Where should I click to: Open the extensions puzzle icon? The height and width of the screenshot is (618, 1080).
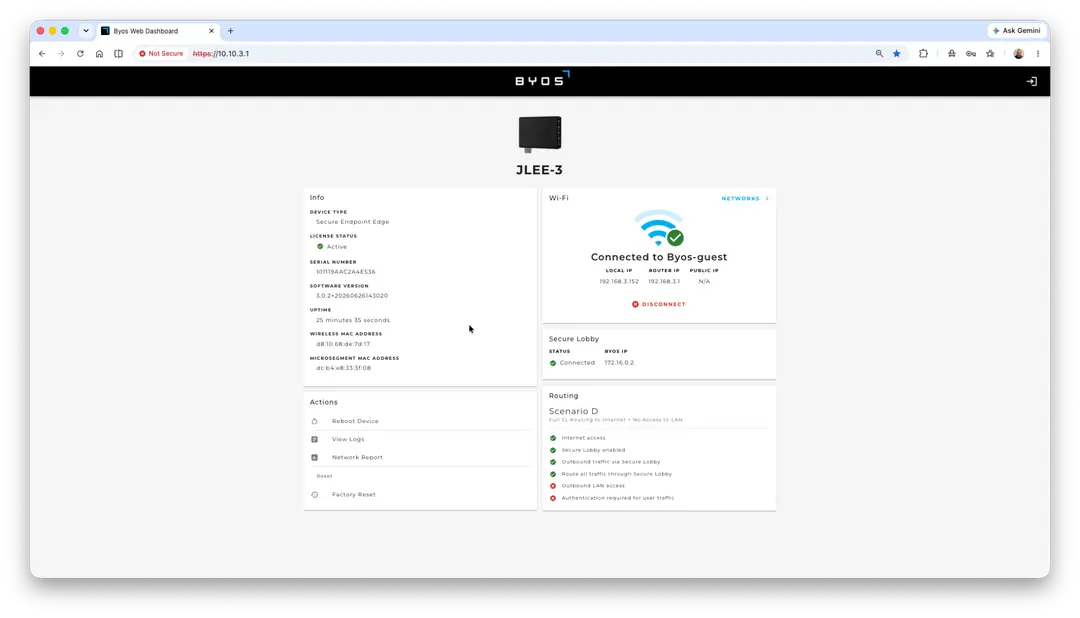(x=924, y=54)
